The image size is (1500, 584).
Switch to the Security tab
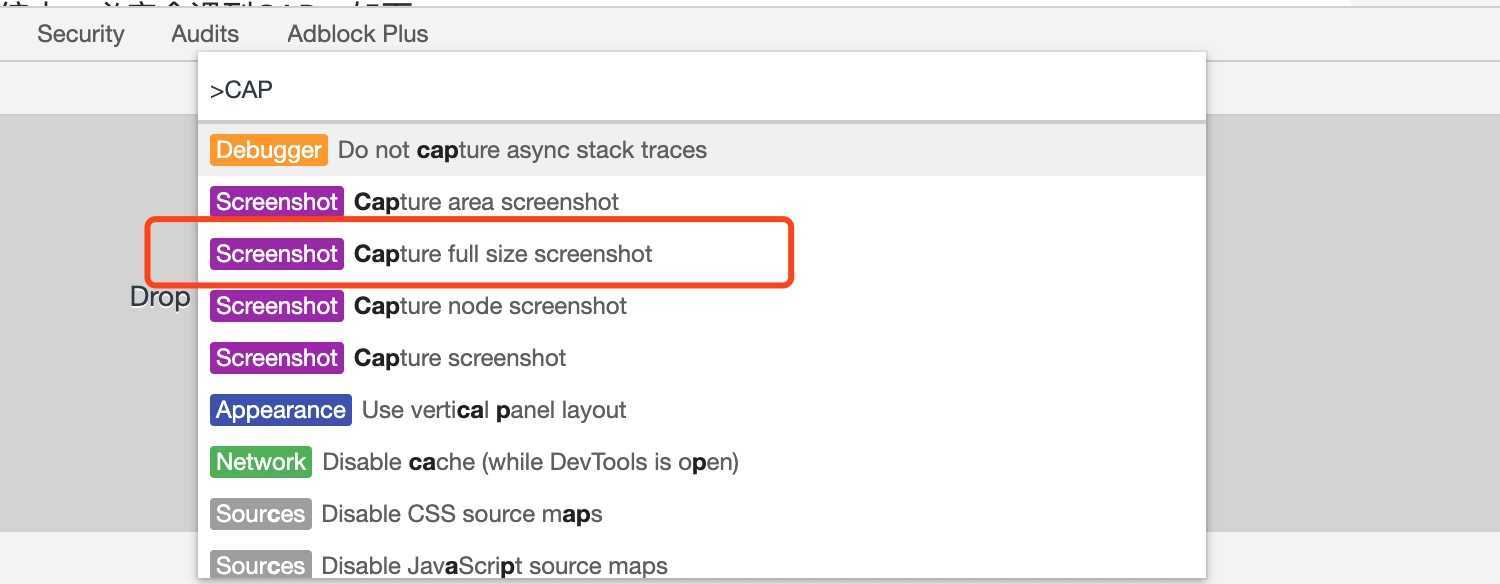coord(81,34)
